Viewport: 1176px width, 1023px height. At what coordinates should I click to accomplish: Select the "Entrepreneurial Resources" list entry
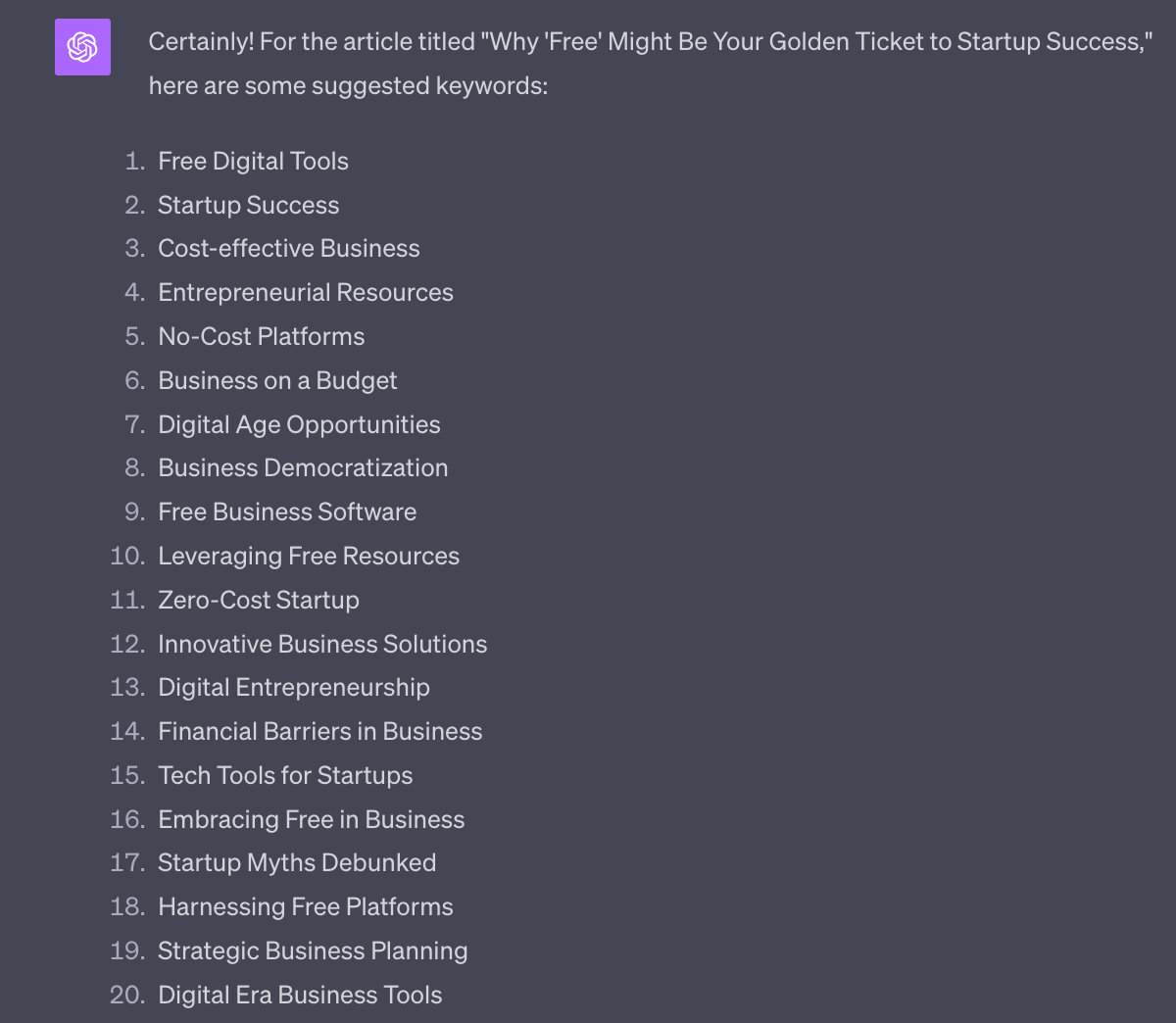pyautogui.click(x=305, y=292)
